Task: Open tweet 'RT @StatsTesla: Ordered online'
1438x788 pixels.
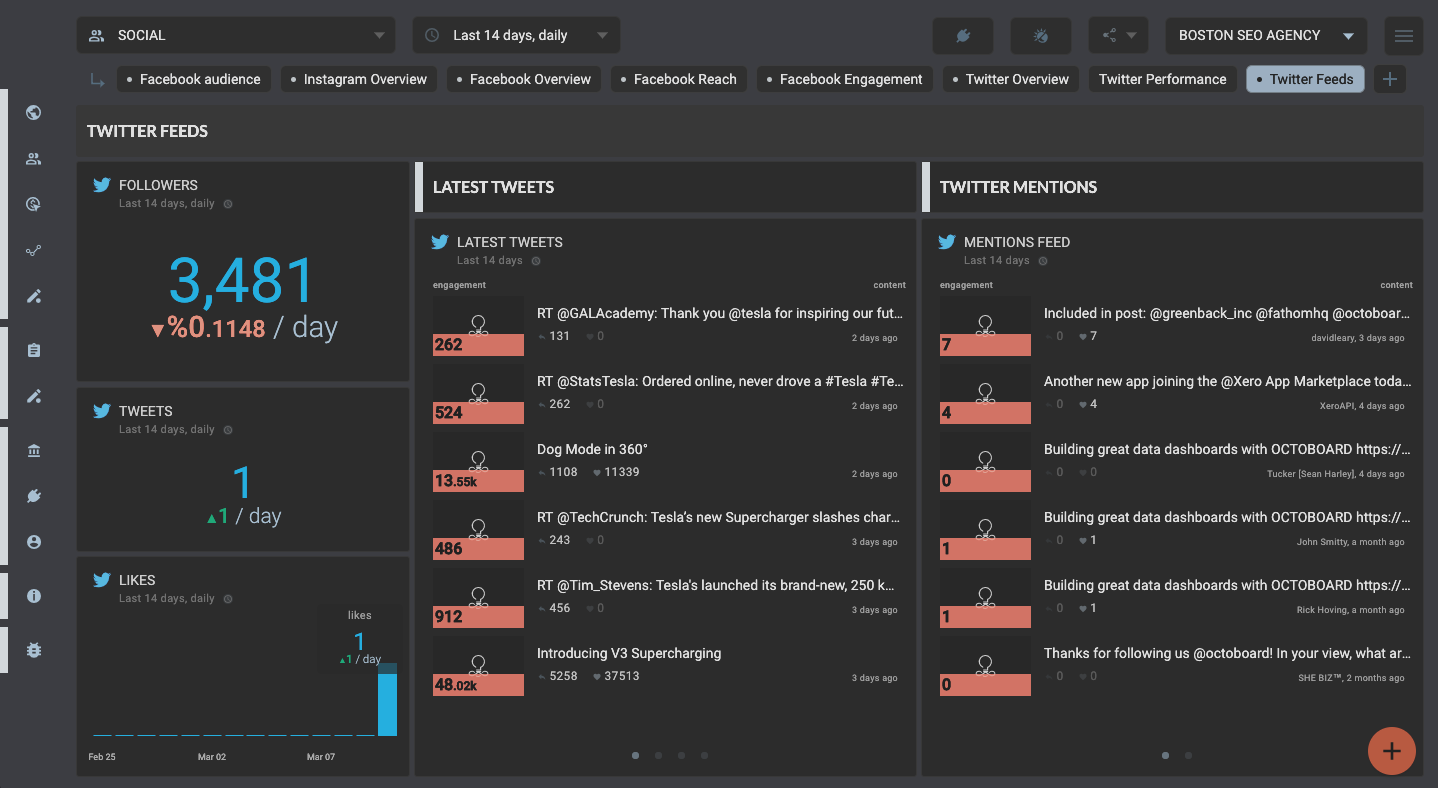Action: click(x=720, y=381)
